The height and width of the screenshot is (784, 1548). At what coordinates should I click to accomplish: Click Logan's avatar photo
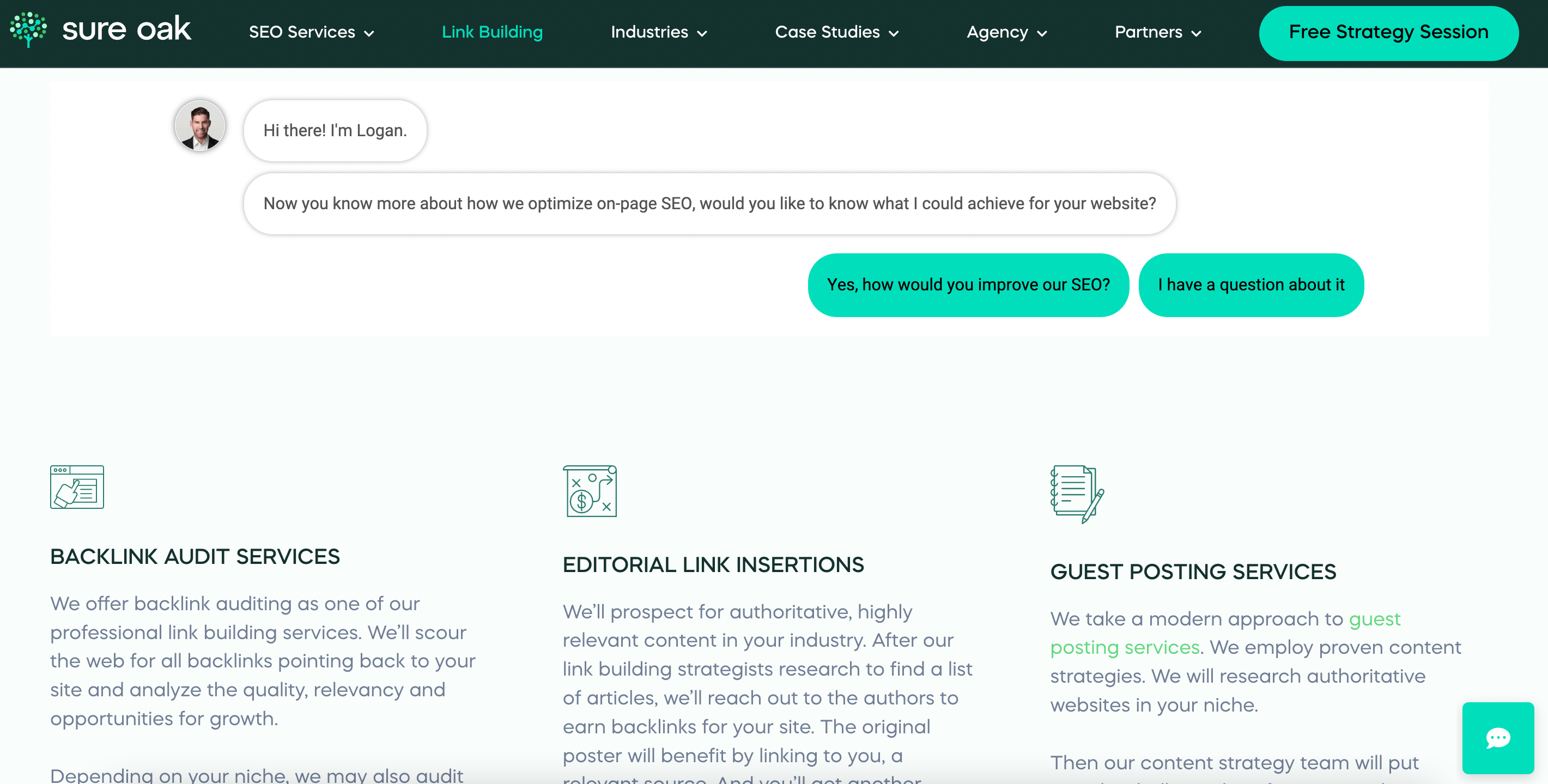pyautogui.click(x=200, y=126)
